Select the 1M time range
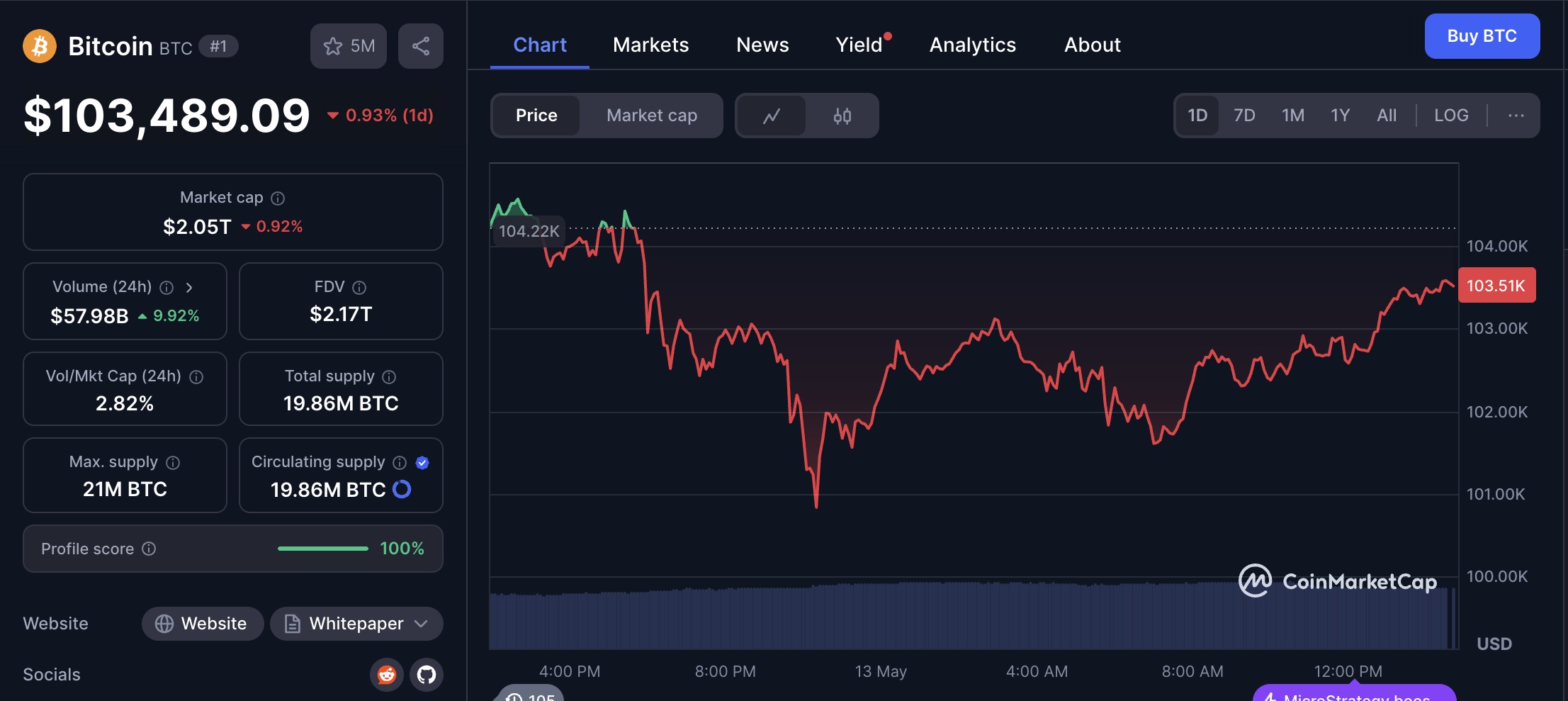 (1293, 116)
